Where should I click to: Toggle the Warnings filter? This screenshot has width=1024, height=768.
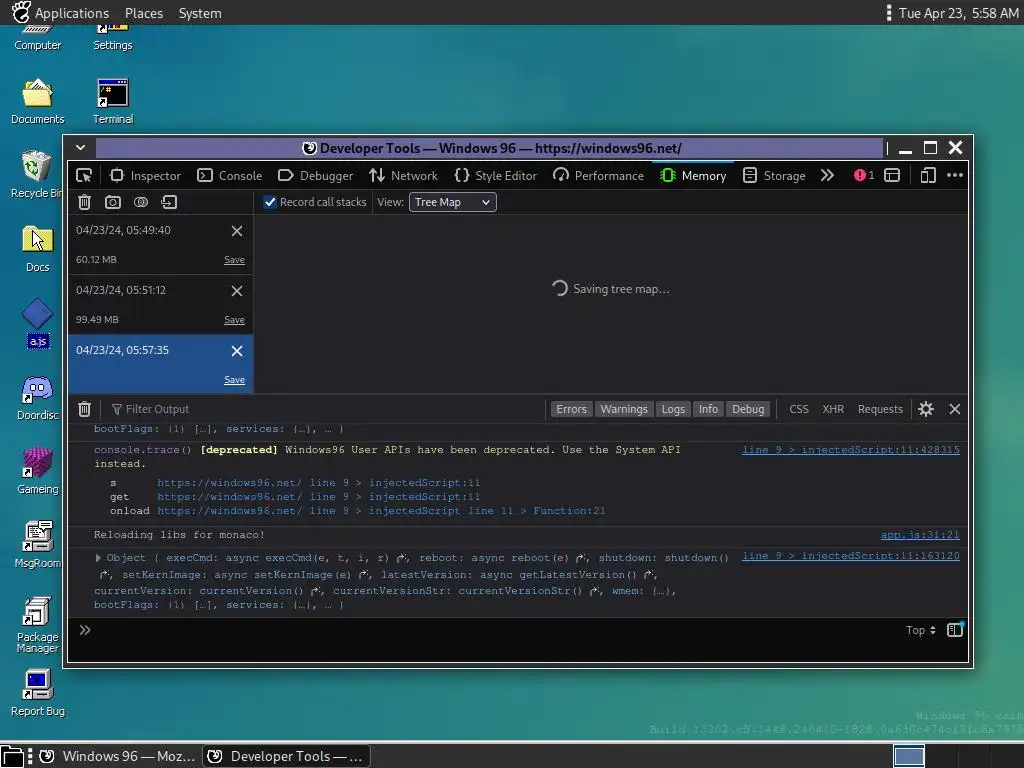[x=624, y=409]
